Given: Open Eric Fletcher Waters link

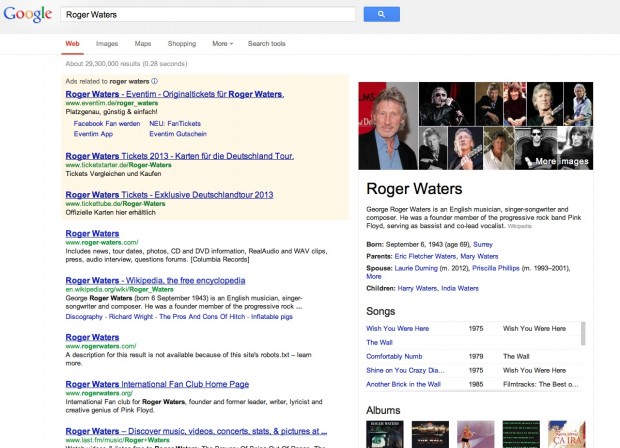Looking at the screenshot, I should [x=425, y=256].
